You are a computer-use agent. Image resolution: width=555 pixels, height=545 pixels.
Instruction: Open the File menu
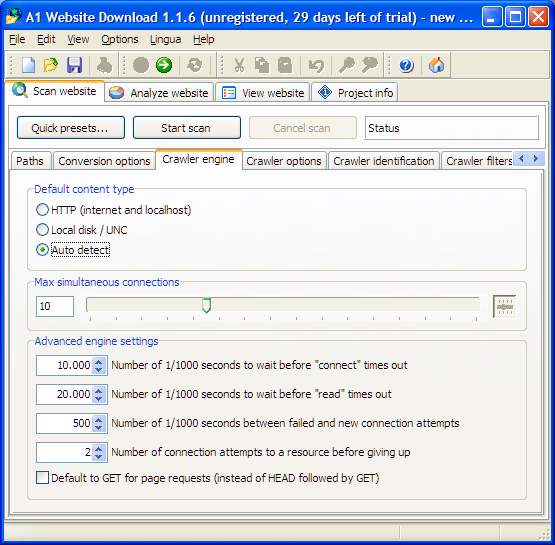click(x=17, y=39)
